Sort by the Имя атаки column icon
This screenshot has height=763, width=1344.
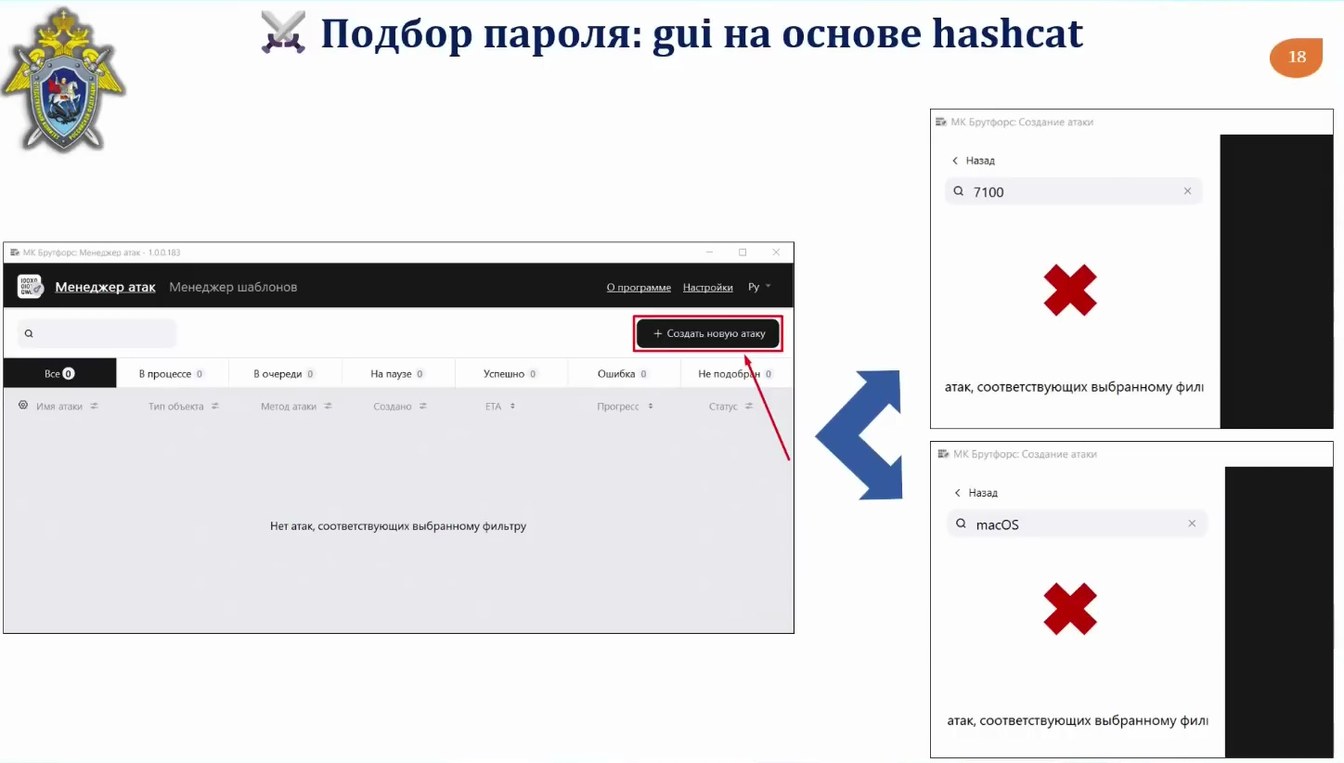[94, 406]
